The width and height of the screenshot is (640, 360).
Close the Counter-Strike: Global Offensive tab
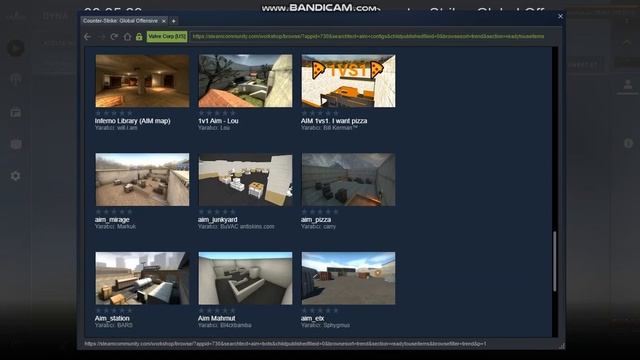(164, 21)
